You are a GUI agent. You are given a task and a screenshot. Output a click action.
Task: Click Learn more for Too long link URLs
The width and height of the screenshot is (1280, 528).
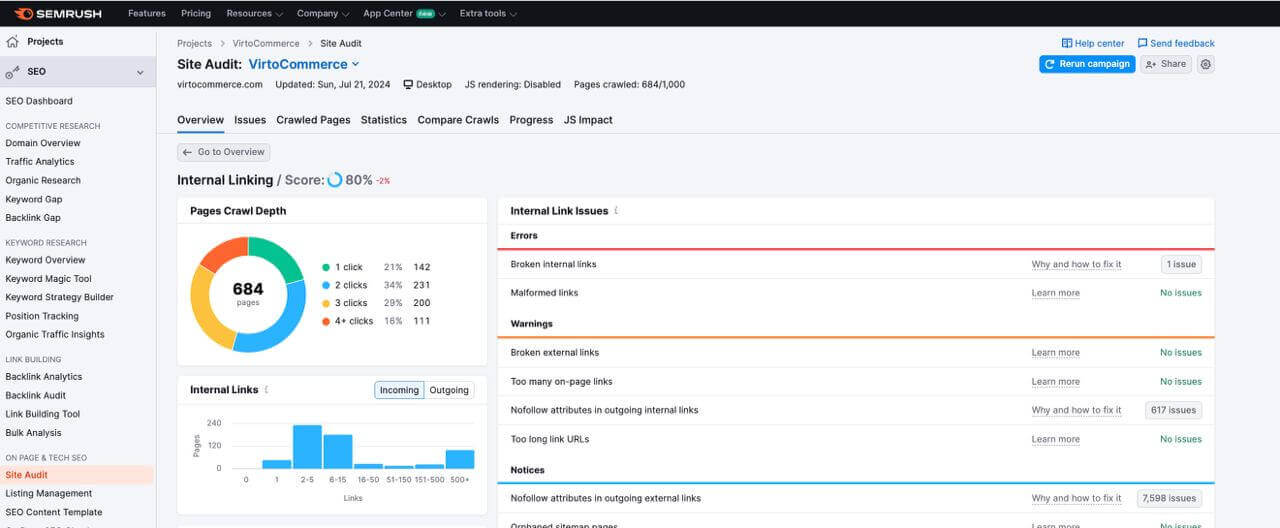[1056, 439]
